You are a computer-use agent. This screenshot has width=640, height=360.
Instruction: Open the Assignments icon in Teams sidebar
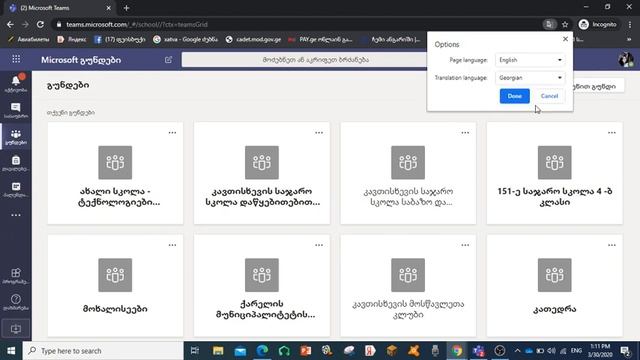click(x=16, y=163)
